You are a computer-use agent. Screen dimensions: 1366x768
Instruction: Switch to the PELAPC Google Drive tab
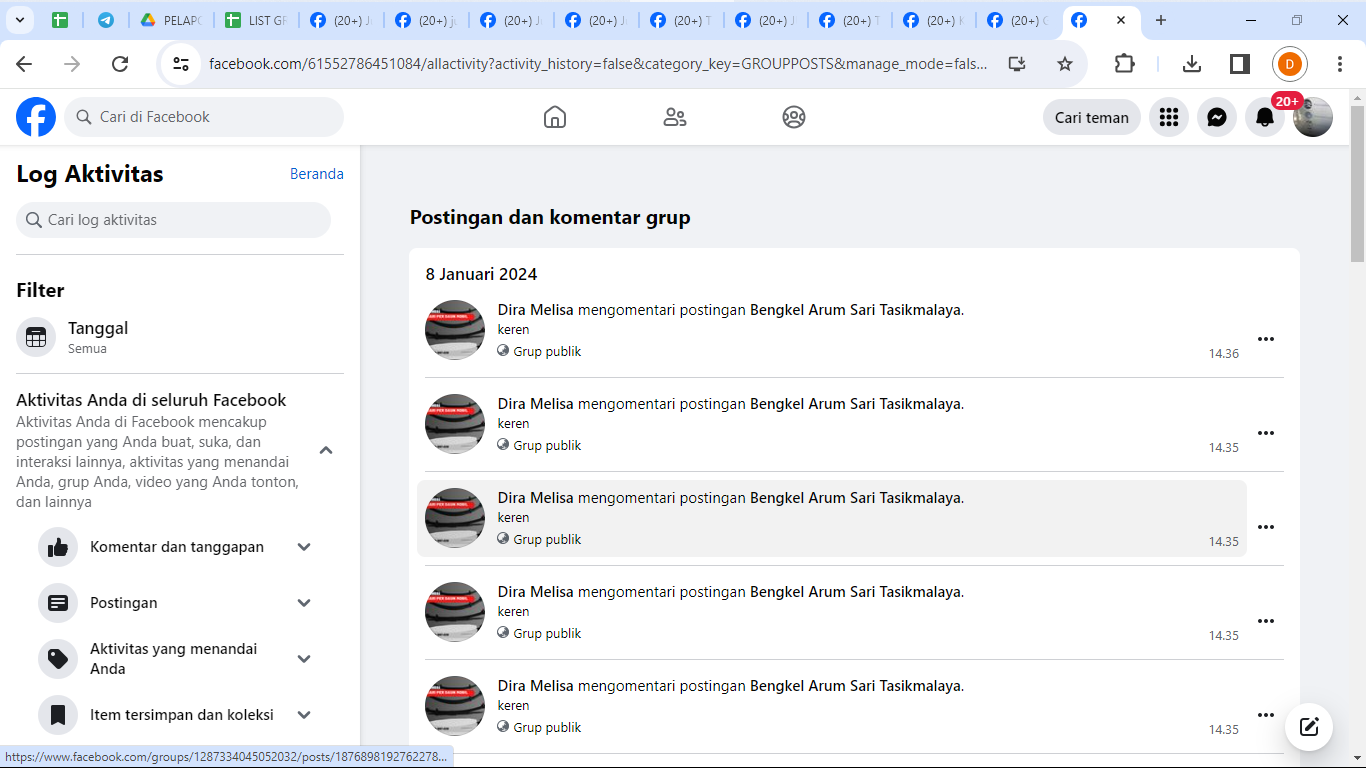(x=170, y=20)
